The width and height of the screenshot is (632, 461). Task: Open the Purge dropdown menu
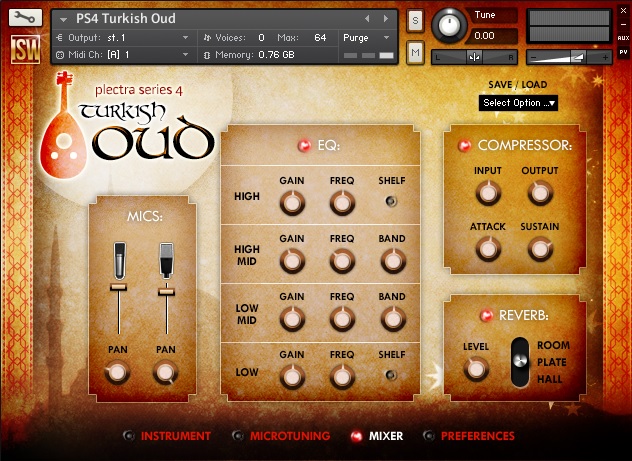366,38
